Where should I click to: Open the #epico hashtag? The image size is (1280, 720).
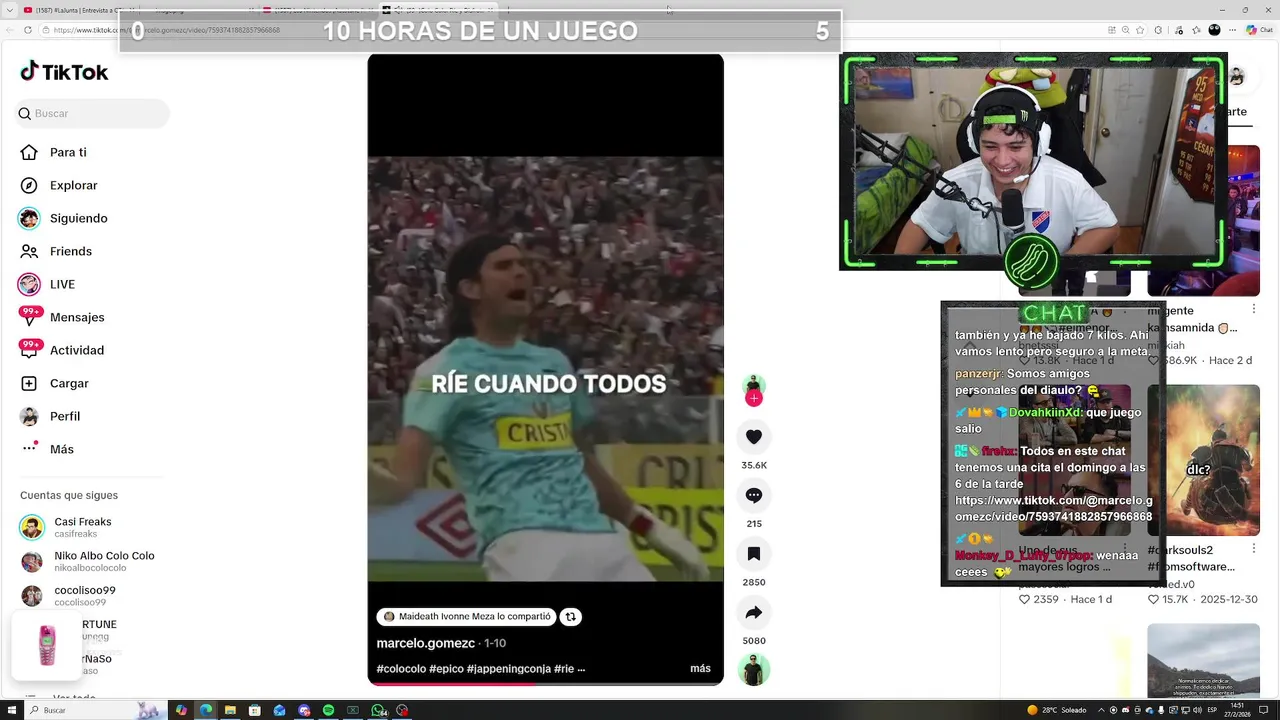[x=446, y=669]
